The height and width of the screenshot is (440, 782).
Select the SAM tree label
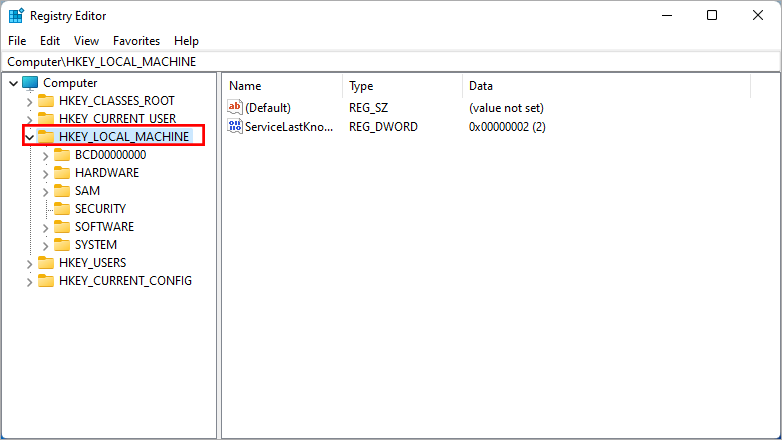(87, 191)
